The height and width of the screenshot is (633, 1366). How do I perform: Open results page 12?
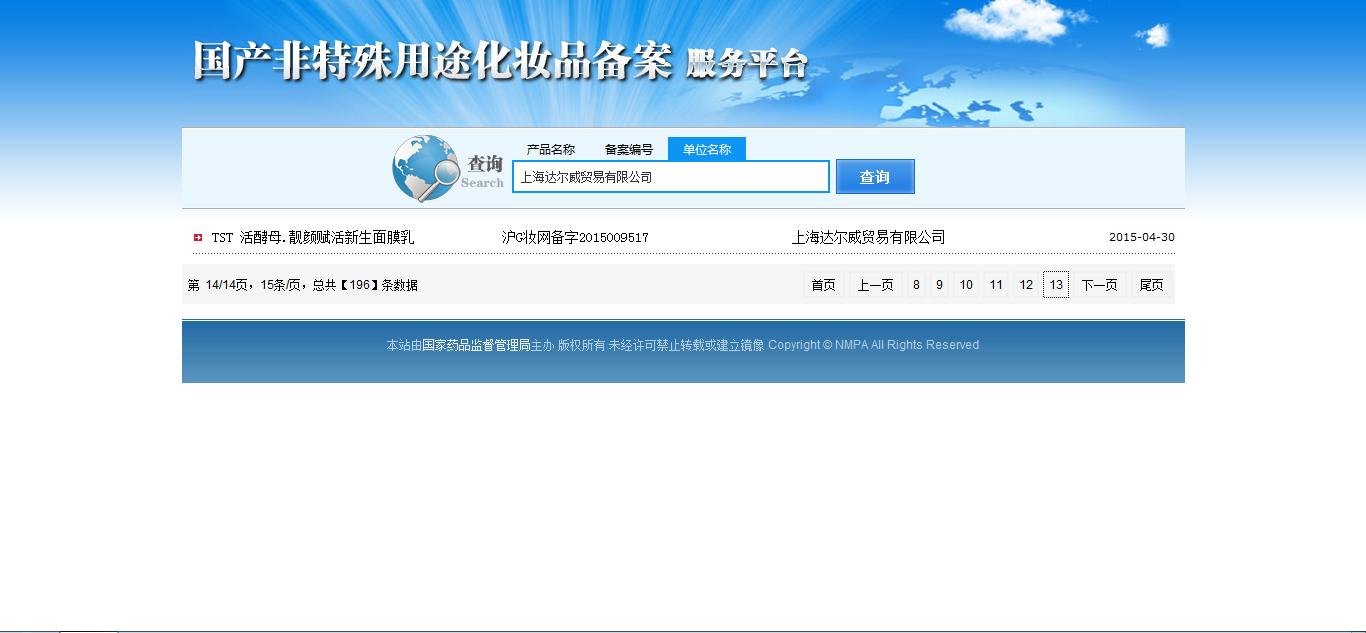[1025, 285]
